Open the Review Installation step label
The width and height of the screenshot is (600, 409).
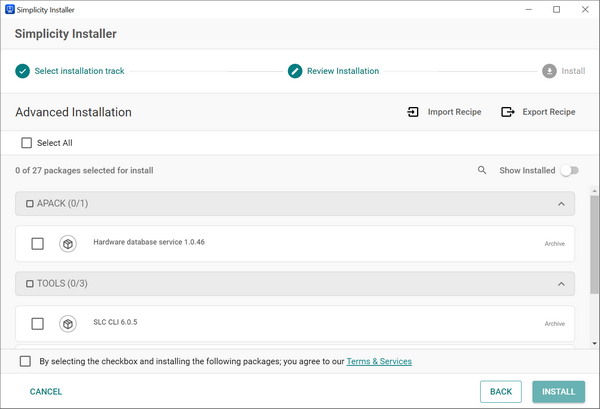343,71
